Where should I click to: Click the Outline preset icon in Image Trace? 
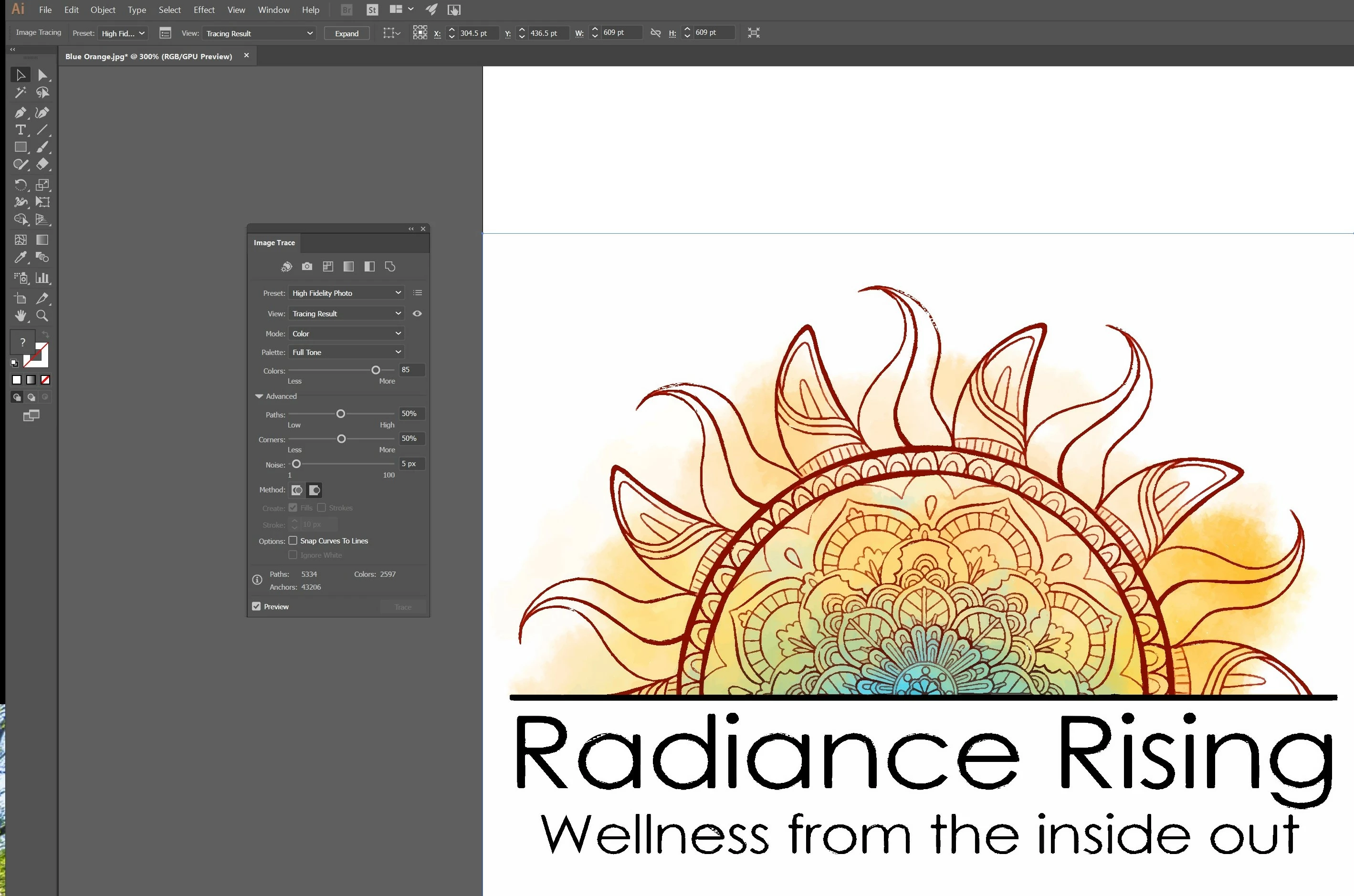pos(390,266)
